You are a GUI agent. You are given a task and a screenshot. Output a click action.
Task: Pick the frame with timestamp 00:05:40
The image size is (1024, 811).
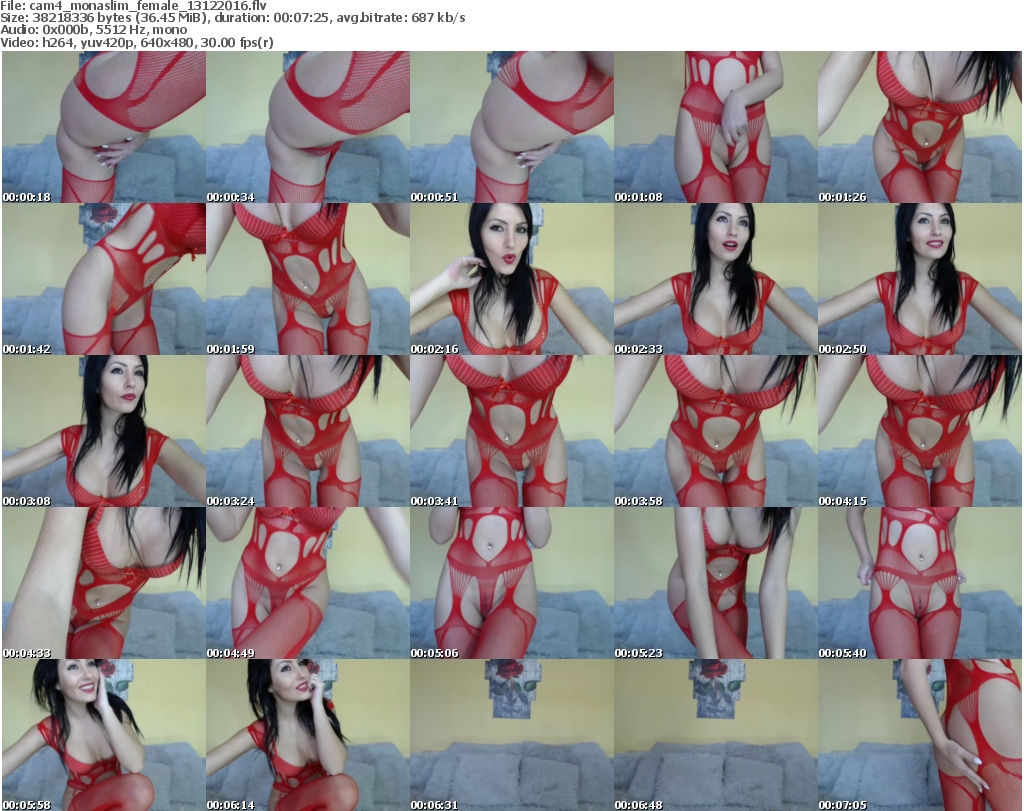point(920,583)
